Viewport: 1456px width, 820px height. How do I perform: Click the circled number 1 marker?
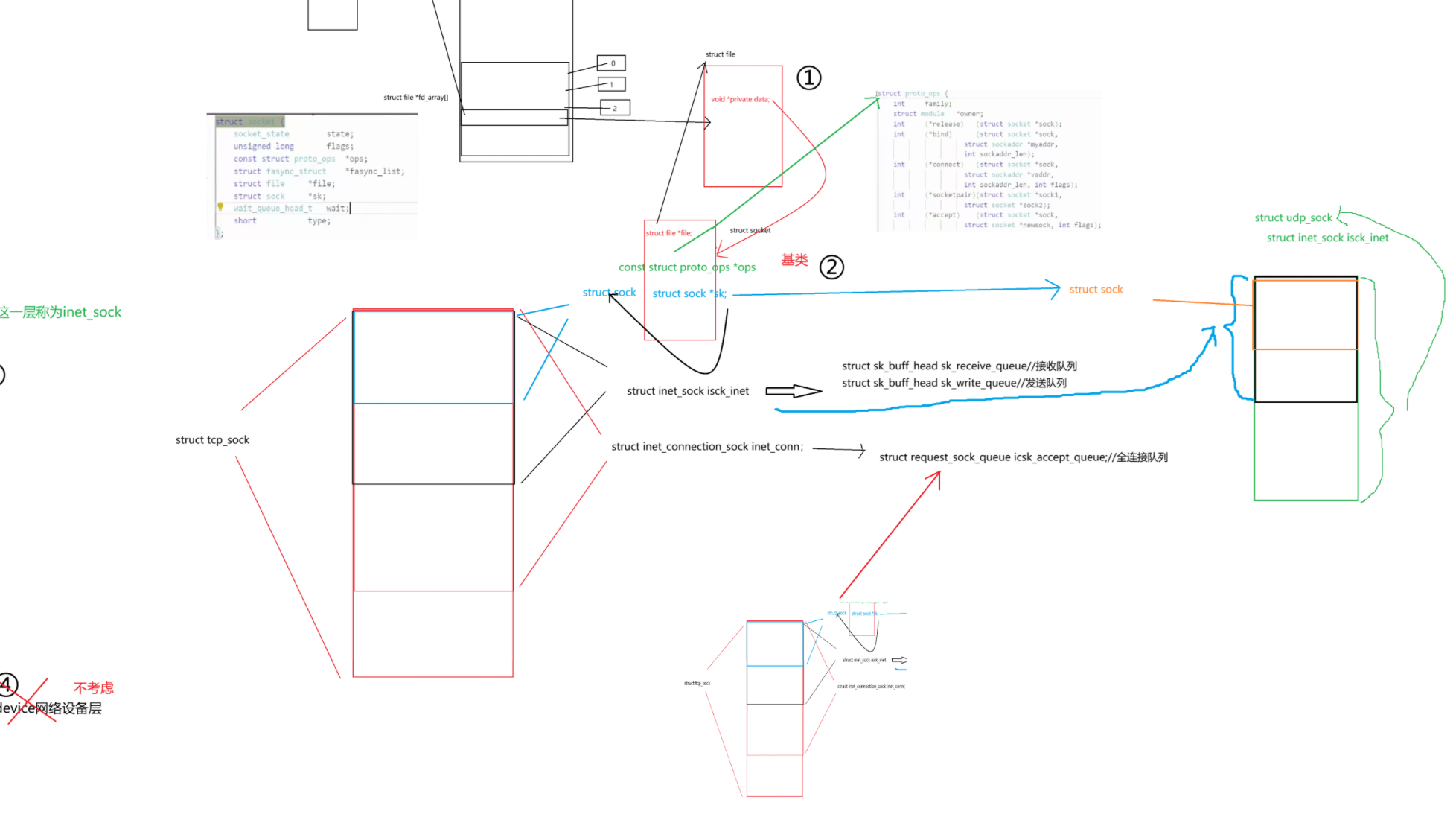808,77
